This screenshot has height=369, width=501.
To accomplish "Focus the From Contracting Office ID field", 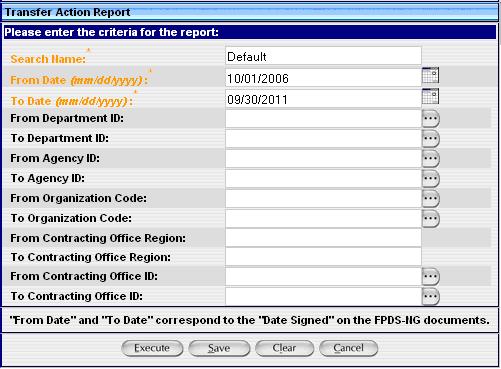I will (x=323, y=277).
